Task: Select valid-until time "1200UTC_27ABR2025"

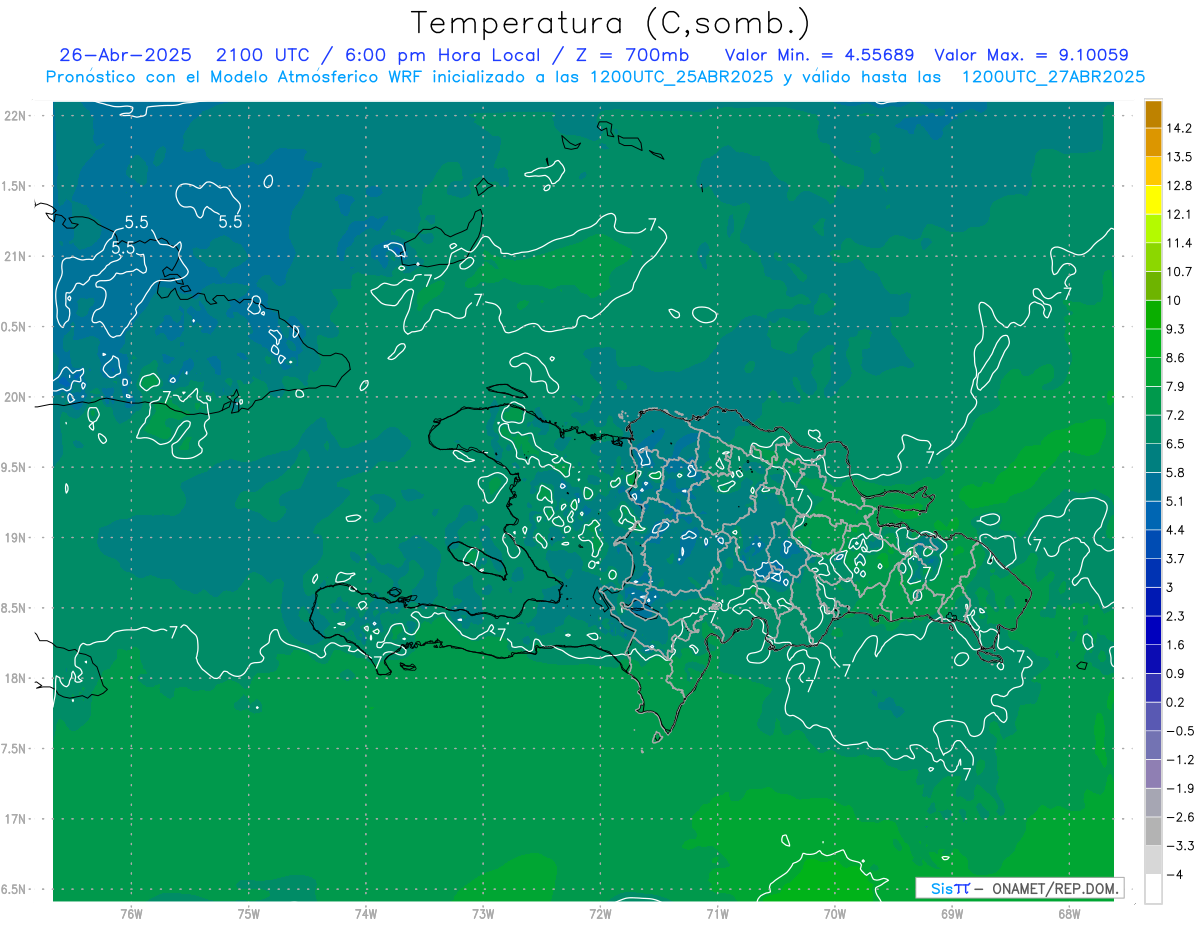Action: 1053,76
